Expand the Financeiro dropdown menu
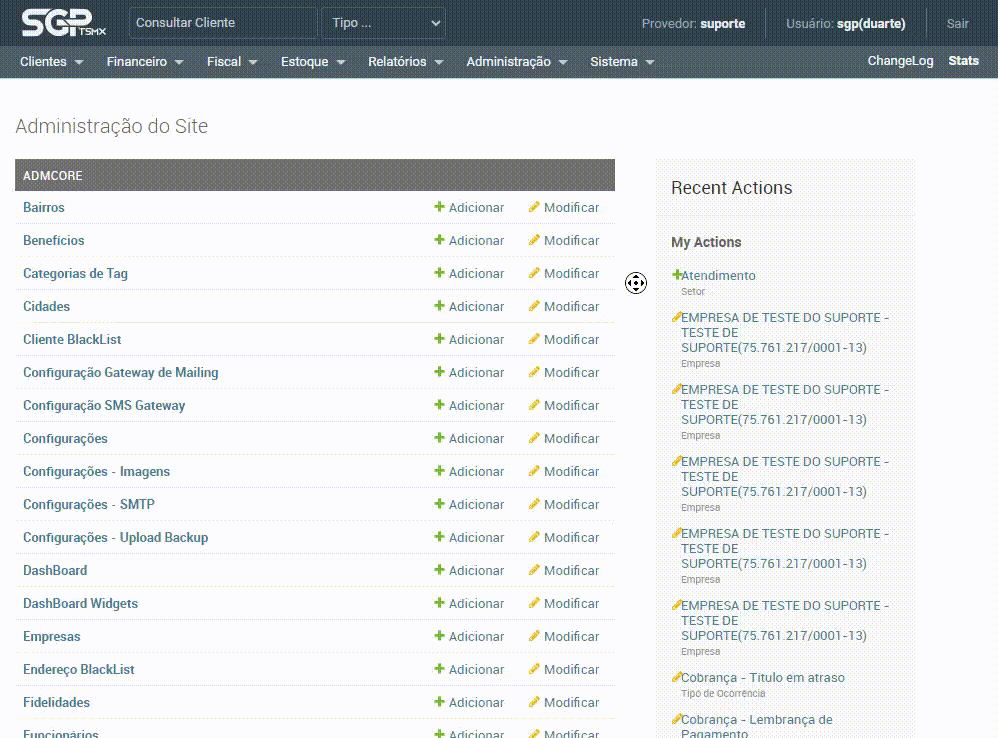The image size is (998, 738). [145, 62]
